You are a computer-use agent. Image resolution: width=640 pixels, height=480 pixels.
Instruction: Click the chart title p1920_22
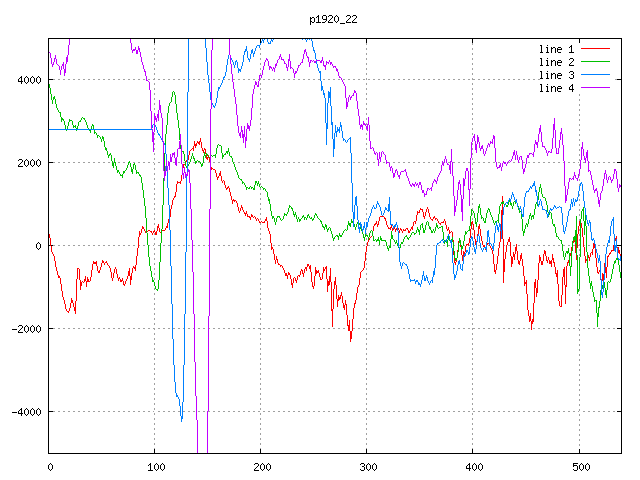(x=334, y=19)
